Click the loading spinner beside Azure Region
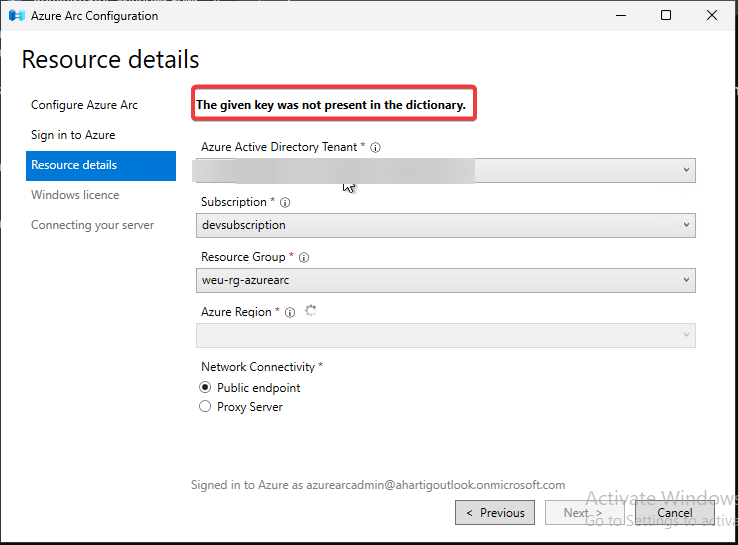This screenshot has height=545, width=738. pos(310,311)
